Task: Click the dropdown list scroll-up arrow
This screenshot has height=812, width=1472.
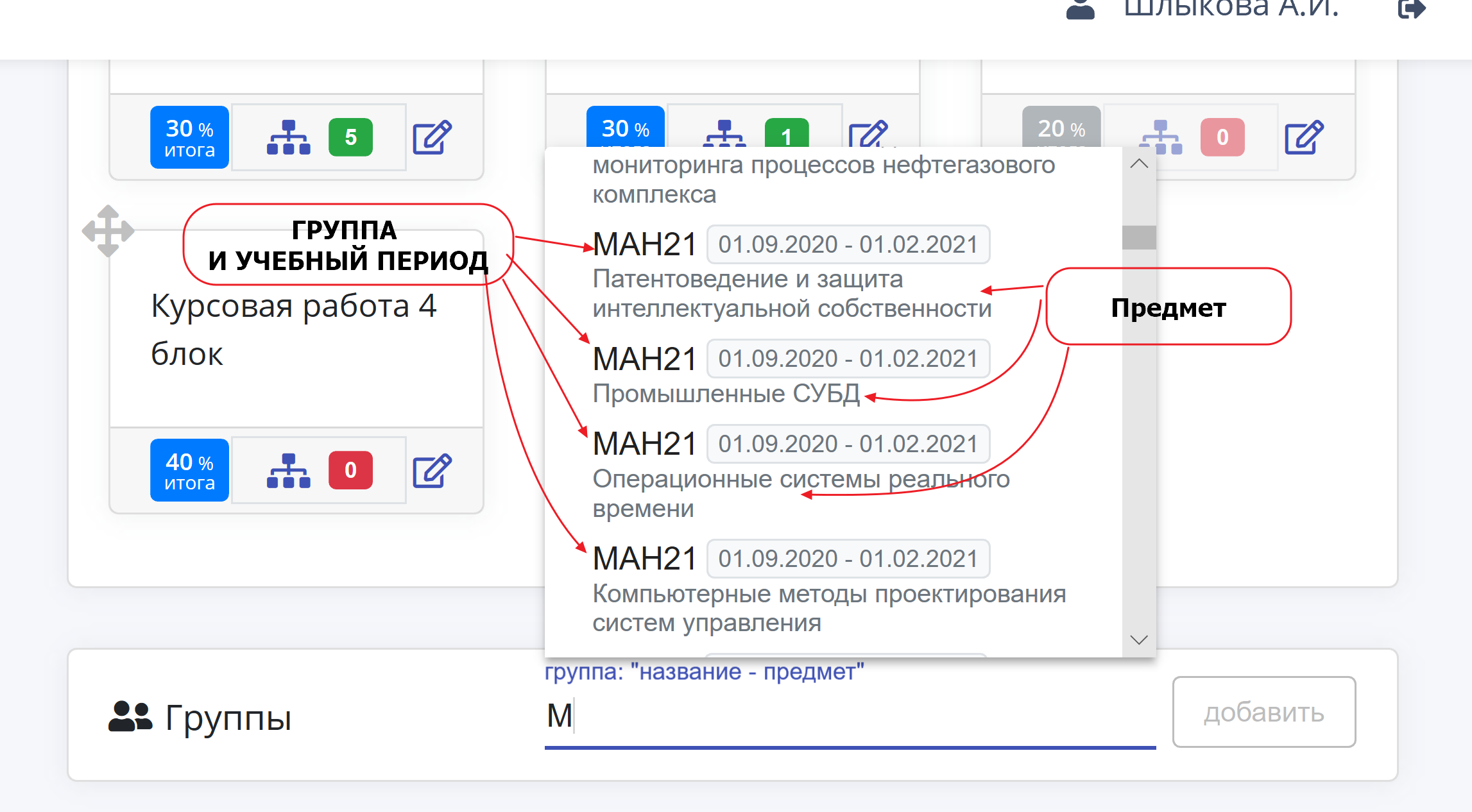Action: (x=1139, y=164)
